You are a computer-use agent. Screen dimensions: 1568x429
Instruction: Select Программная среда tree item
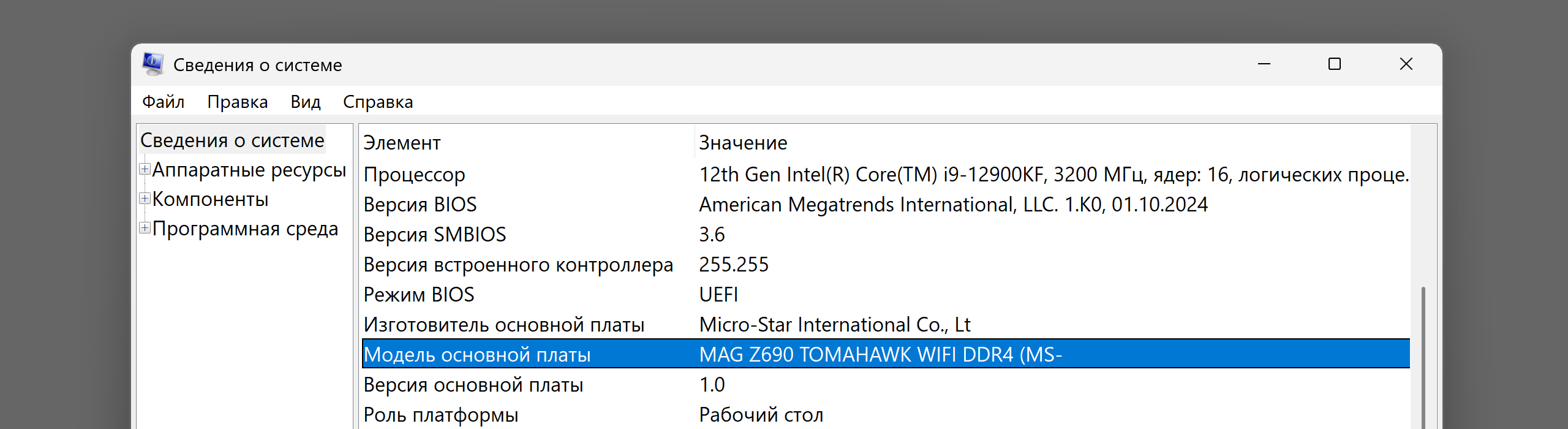pyautogui.click(x=245, y=229)
